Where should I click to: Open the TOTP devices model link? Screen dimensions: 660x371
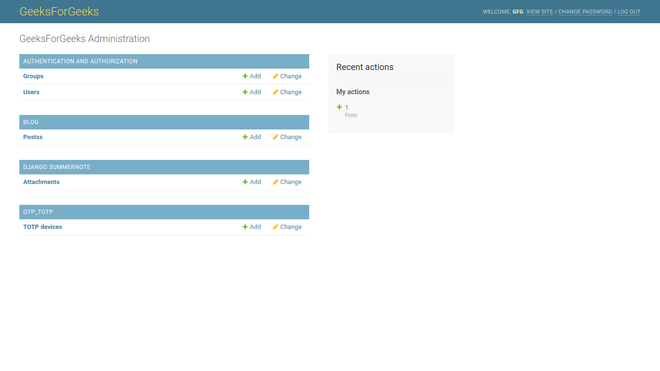[43, 227]
